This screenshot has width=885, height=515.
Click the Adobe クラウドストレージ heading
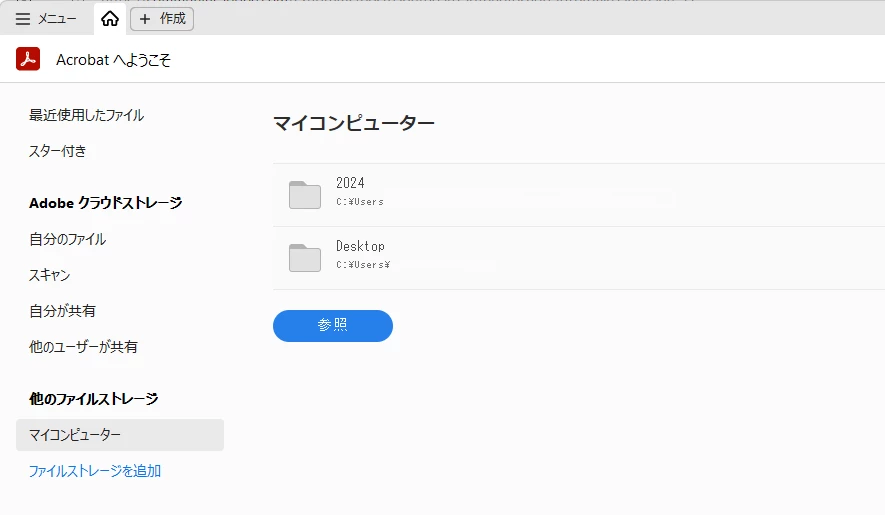coord(106,203)
